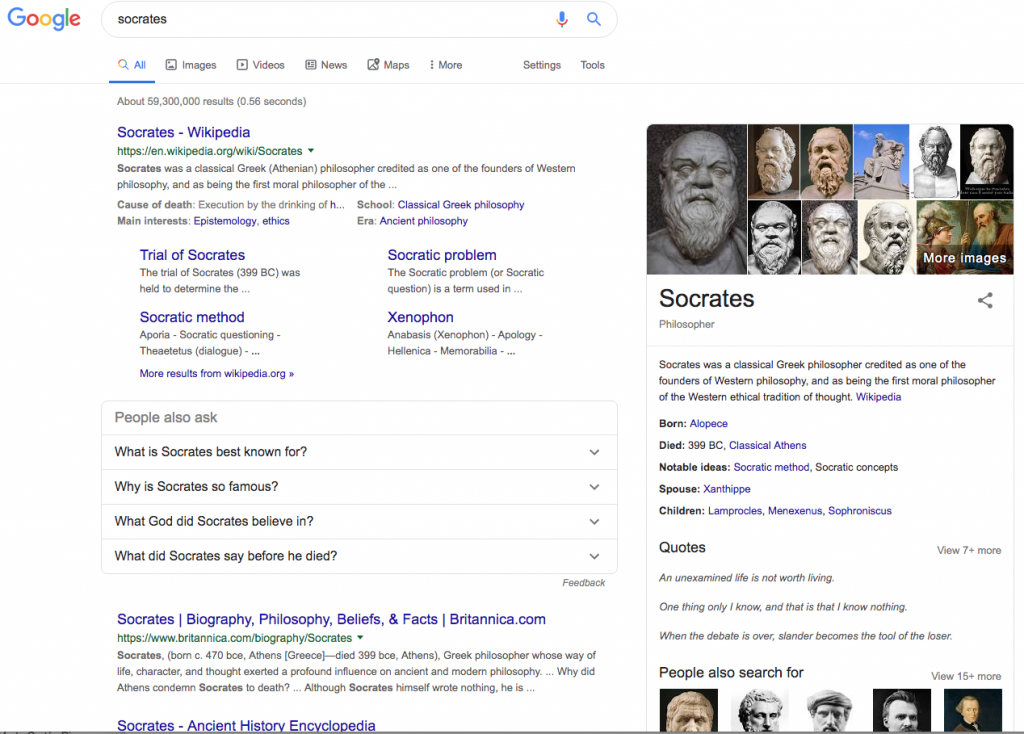Open the Socratic method sitelink
Screen dimensions: 1024x734
tap(192, 317)
